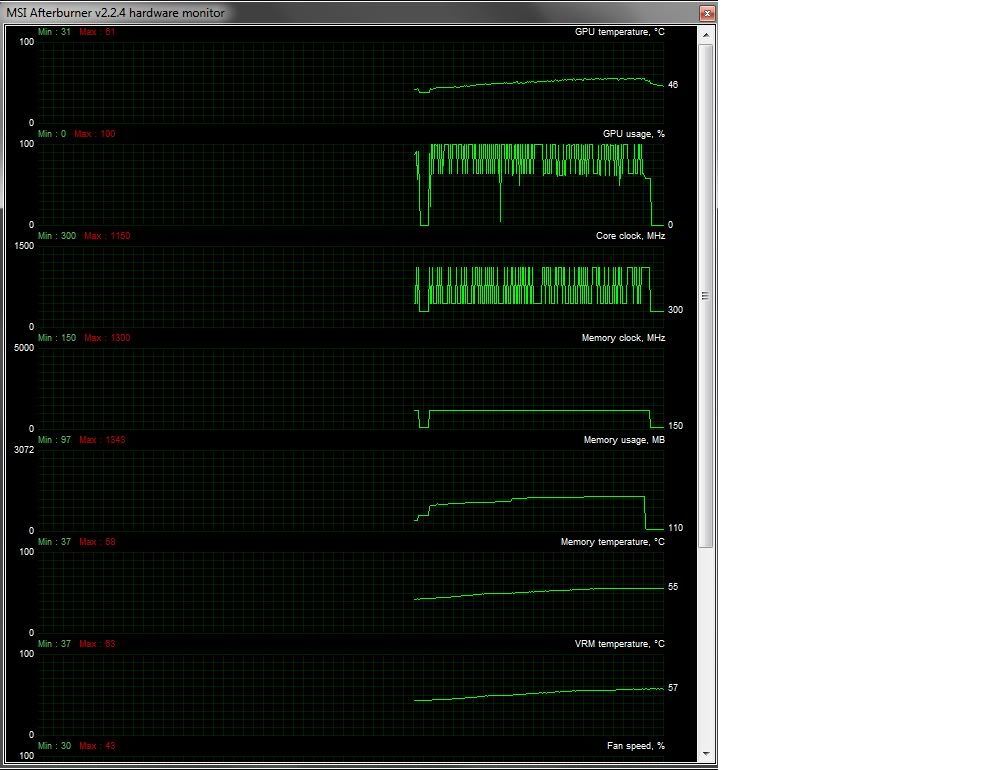Click the 1500 core clock axis label
The image size is (1008, 770).
coord(24,246)
